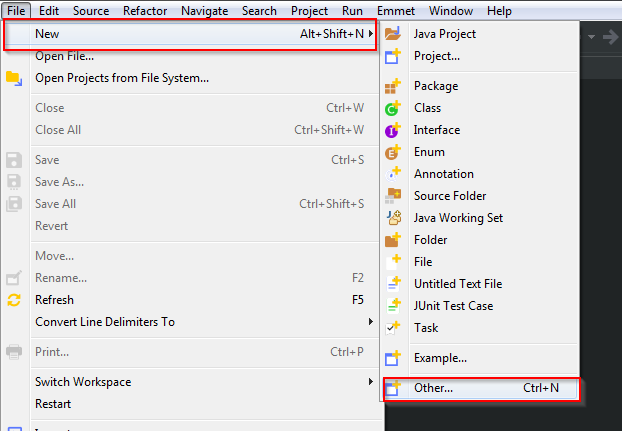Click the Source Folder icon
Screen dimensions: 622x431
point(393,196)
